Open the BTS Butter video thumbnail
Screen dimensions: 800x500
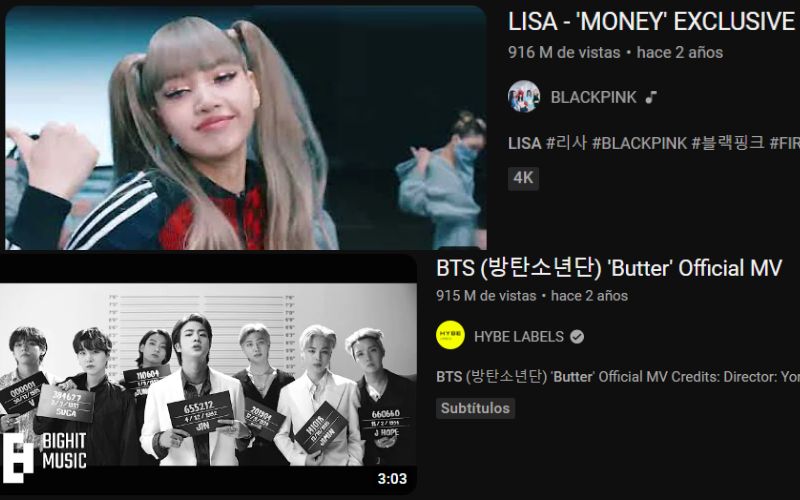click(x=208, y=374)
